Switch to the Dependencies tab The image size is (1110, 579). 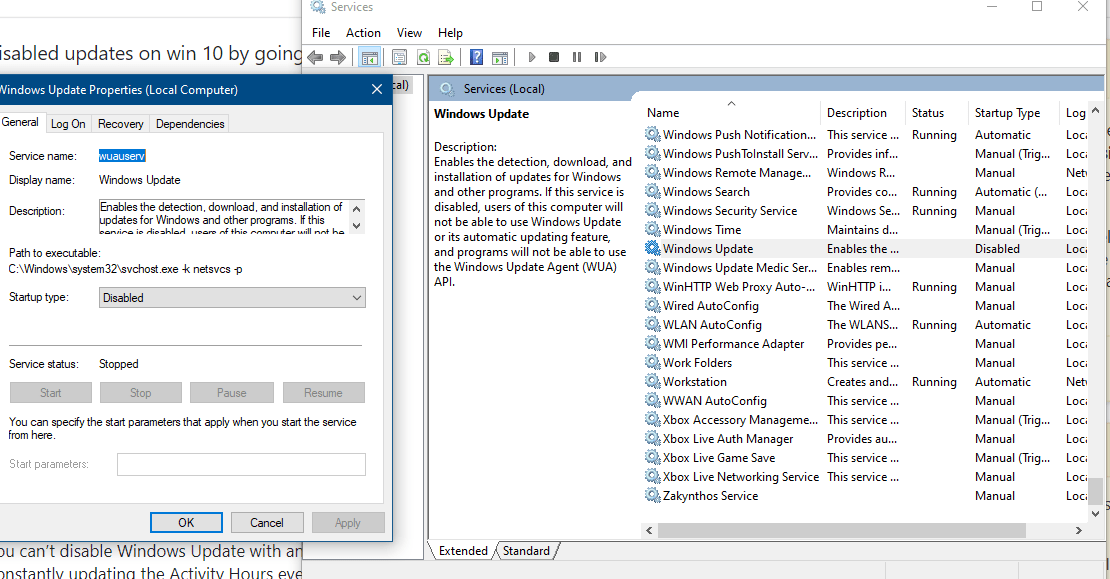tap(190, 124)
